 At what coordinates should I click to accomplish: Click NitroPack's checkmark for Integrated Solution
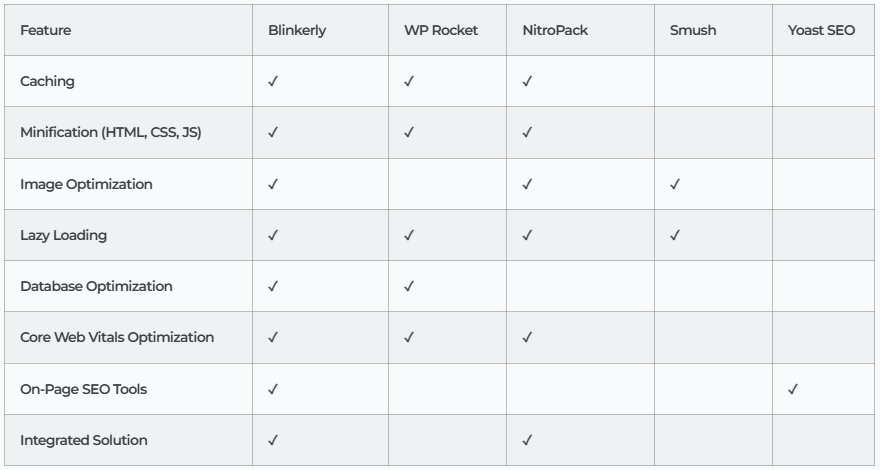(527, 440)
